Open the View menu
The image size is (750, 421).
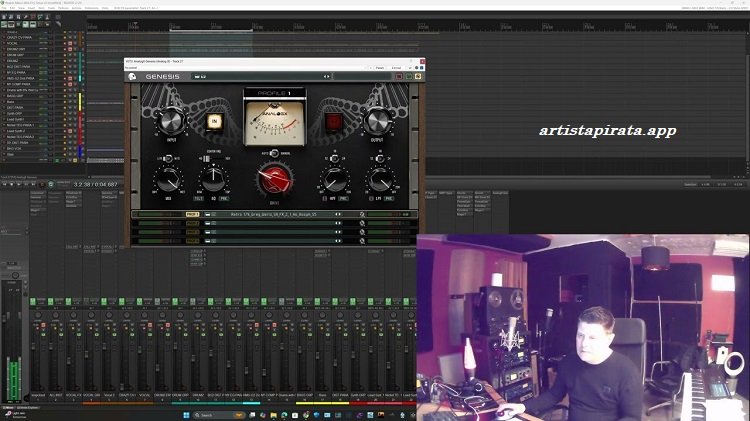click(x=22, y=8)
